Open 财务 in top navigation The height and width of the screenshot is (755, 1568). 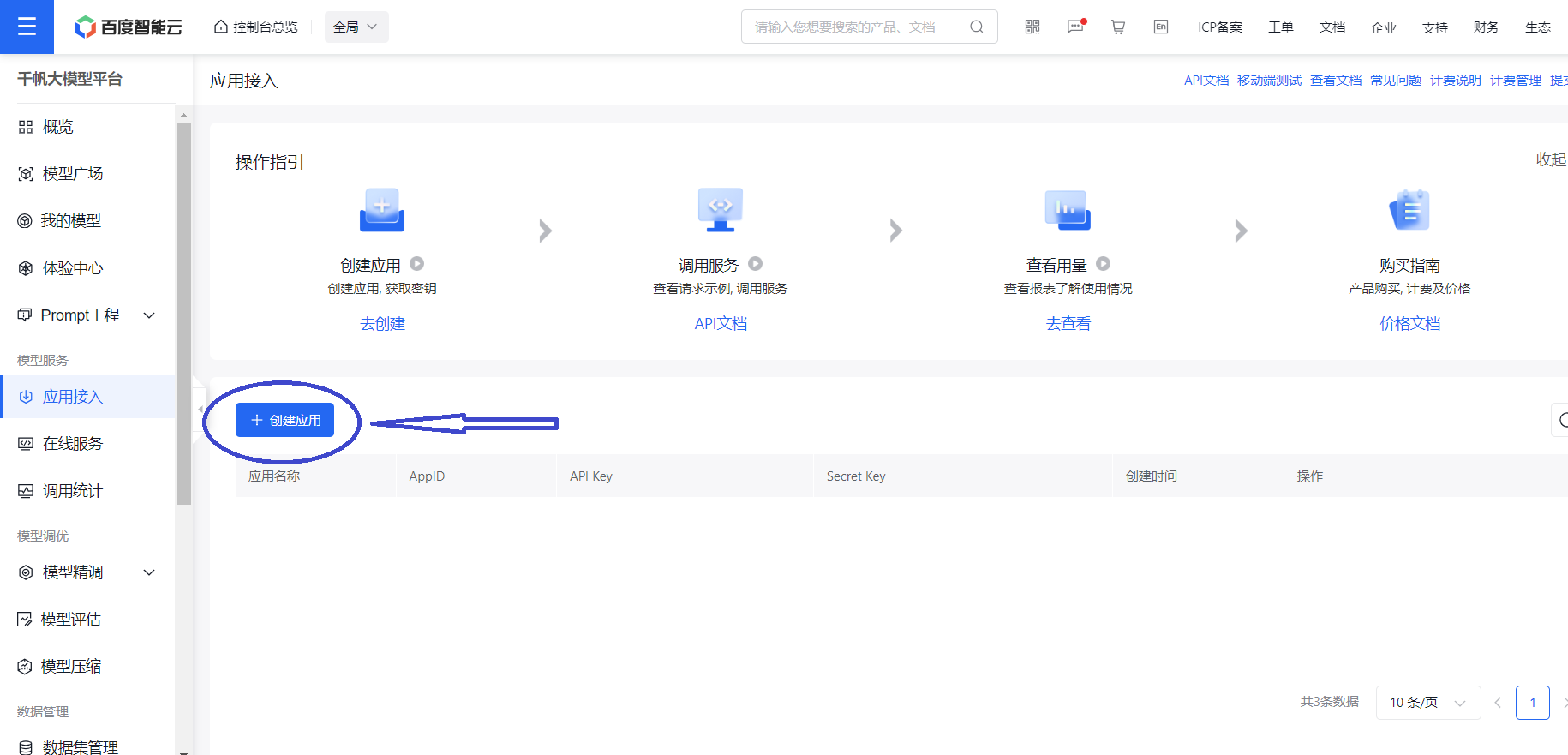[x=1487, y=27]
